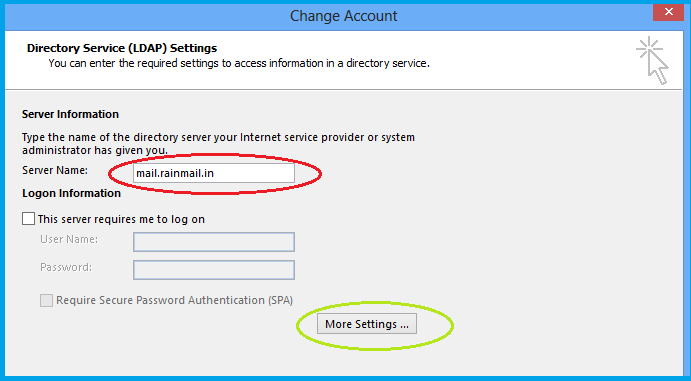Image resolution: width=691 pixels, height=381 pixels.
Task: Click the Logon Information section label
Action: [71, 193]
